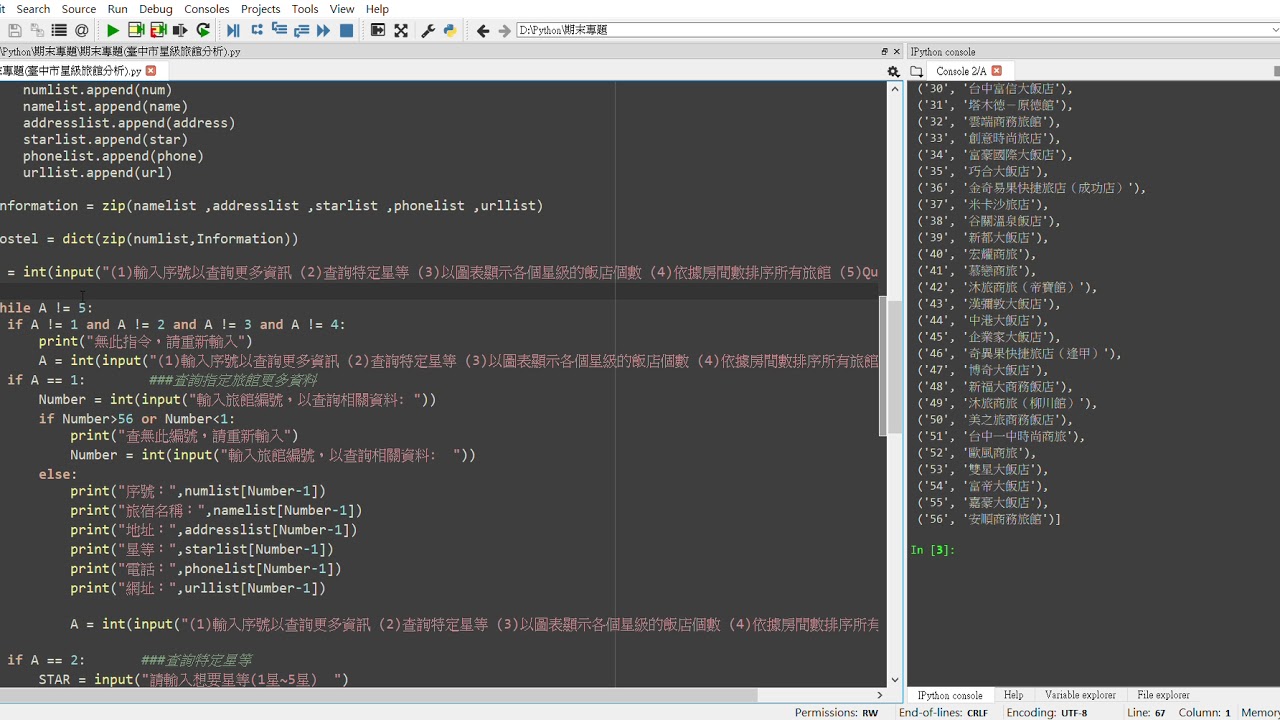Click the @ symbol finder icon
Viewport: 1280px width, 720px height.
[82, 31]
